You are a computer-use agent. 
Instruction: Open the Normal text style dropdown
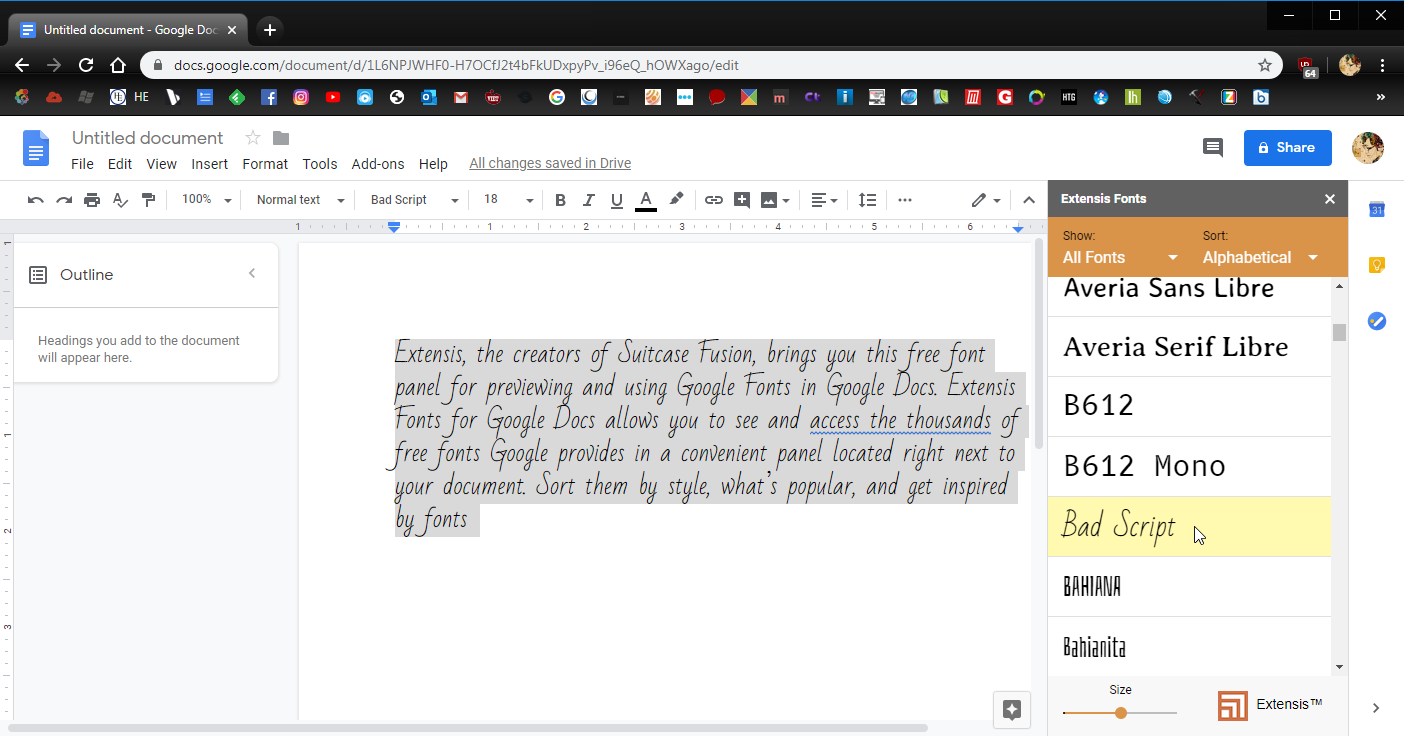click(300, 200)
